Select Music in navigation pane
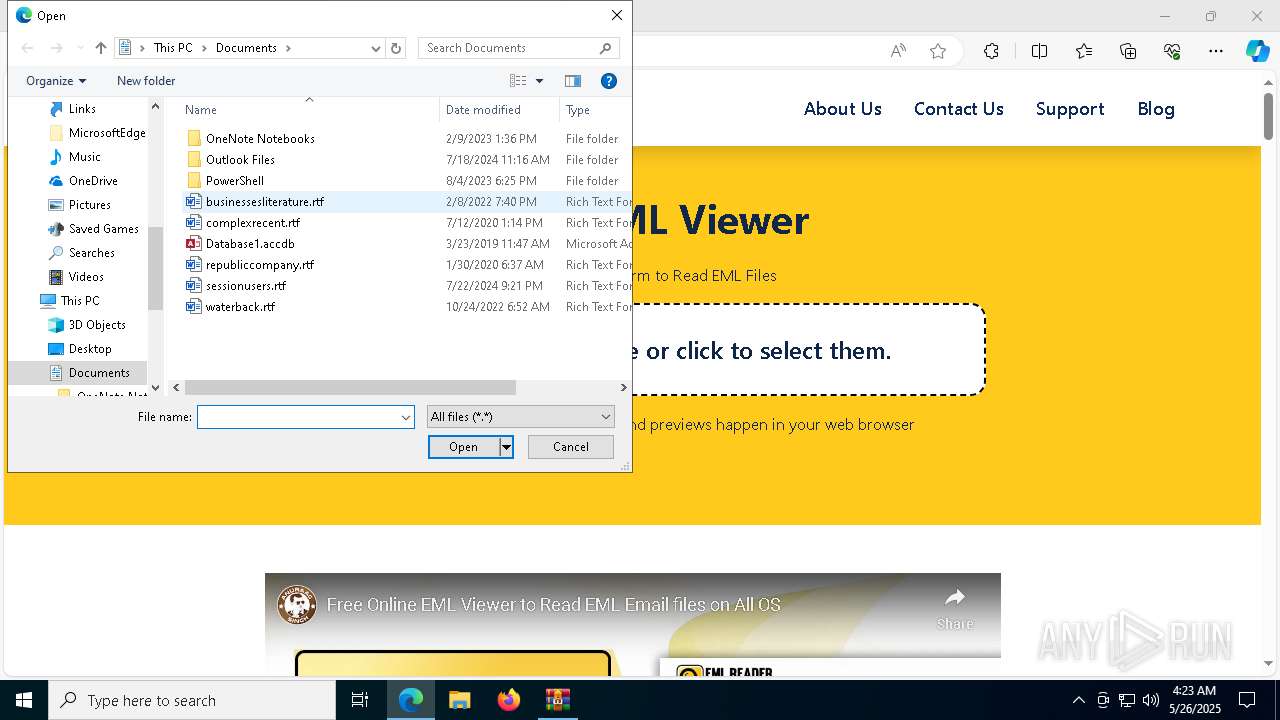 point(84,157)
